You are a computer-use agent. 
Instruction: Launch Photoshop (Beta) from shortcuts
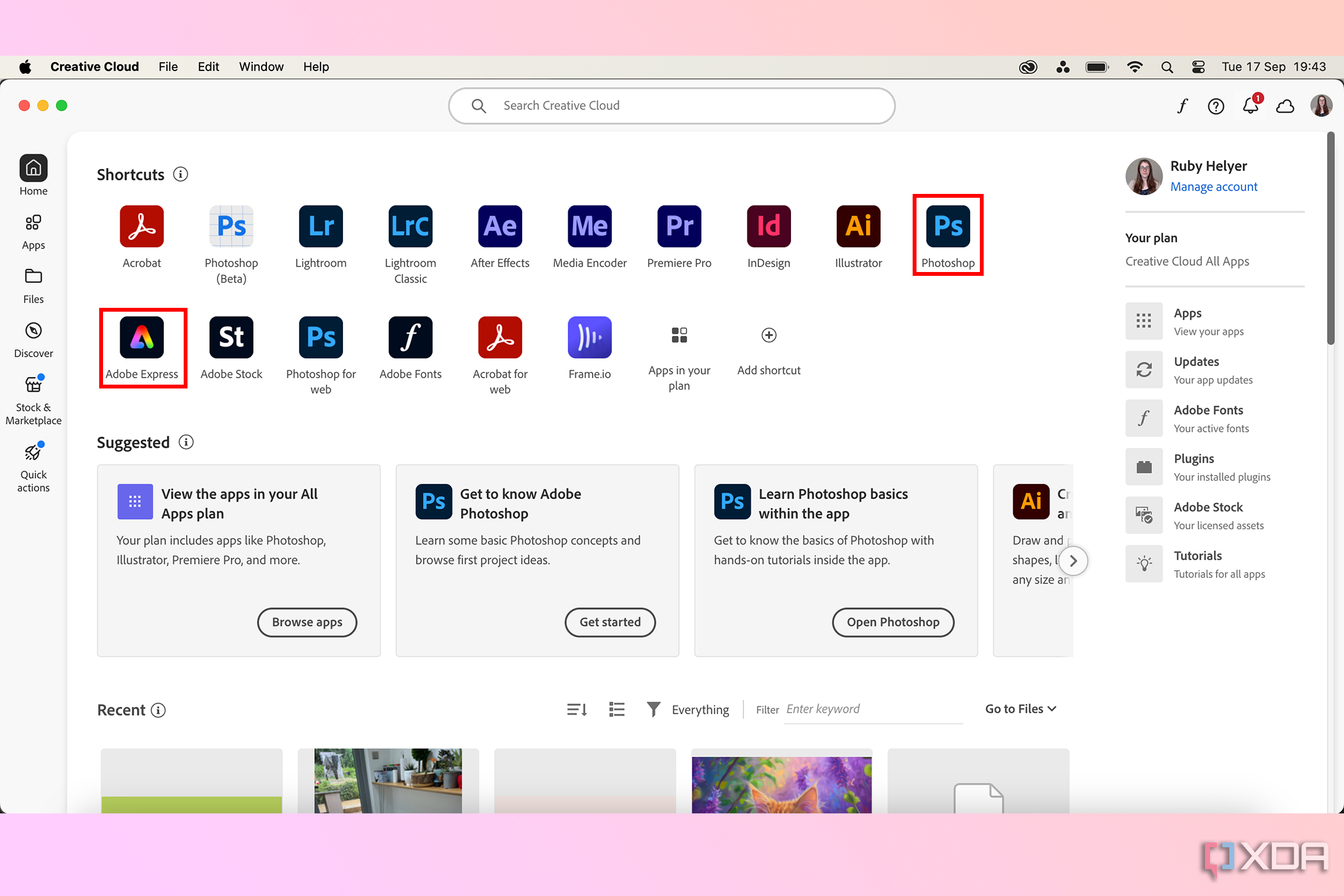click(231, 227)
